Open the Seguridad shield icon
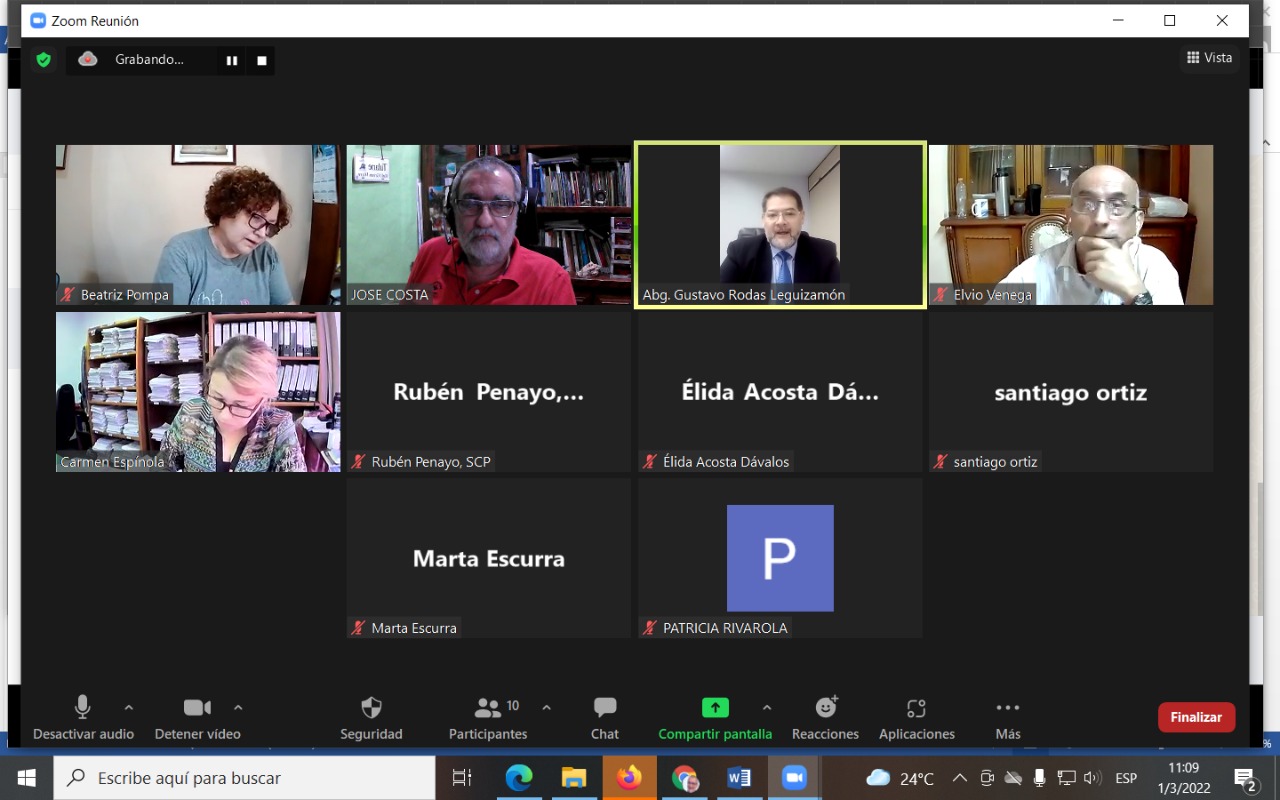This screenshot has height=800, width=1280. pos(371,709)
